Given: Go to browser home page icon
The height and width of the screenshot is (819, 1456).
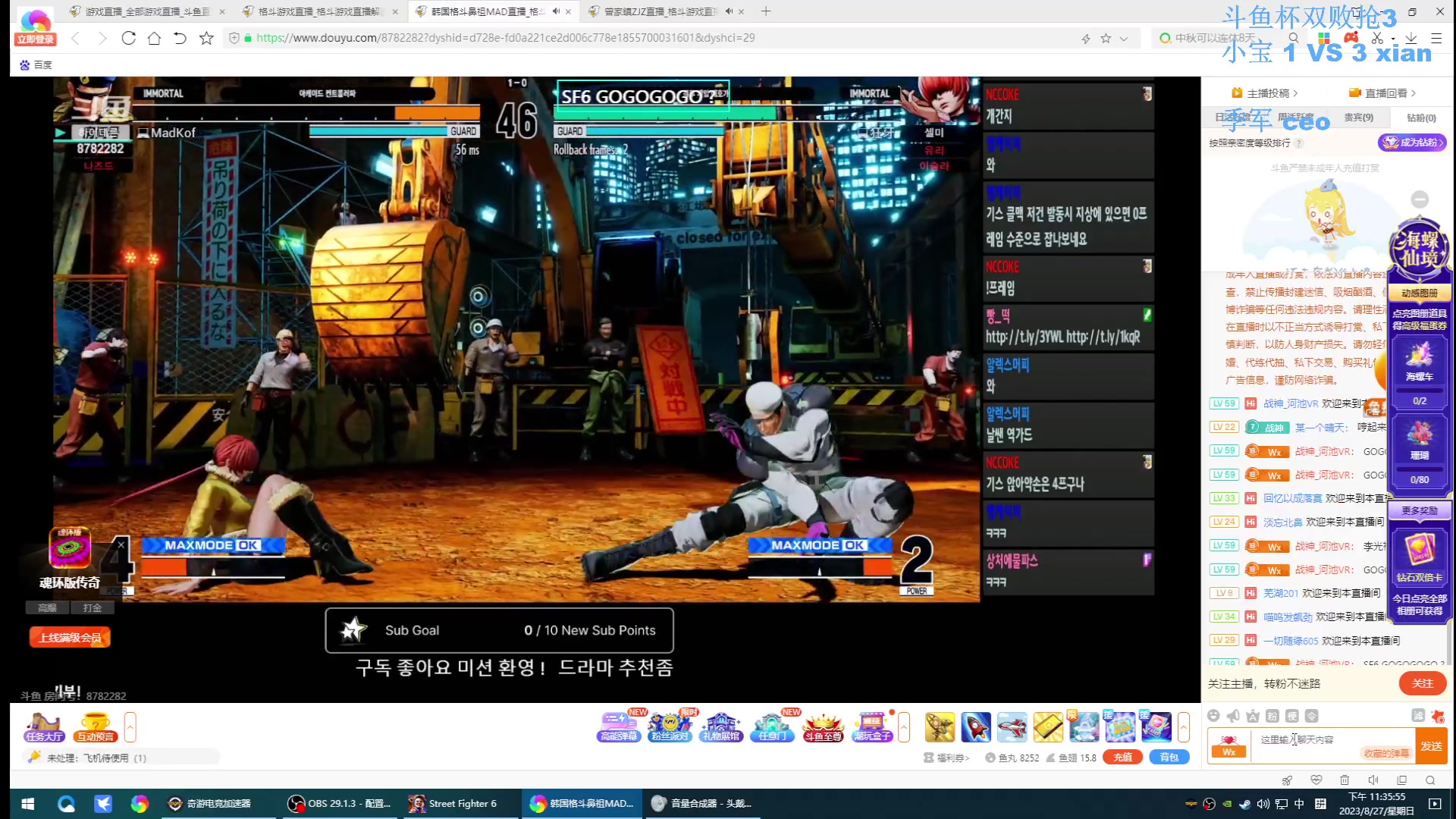Looking at the screenshot, I should click(154, 38).
